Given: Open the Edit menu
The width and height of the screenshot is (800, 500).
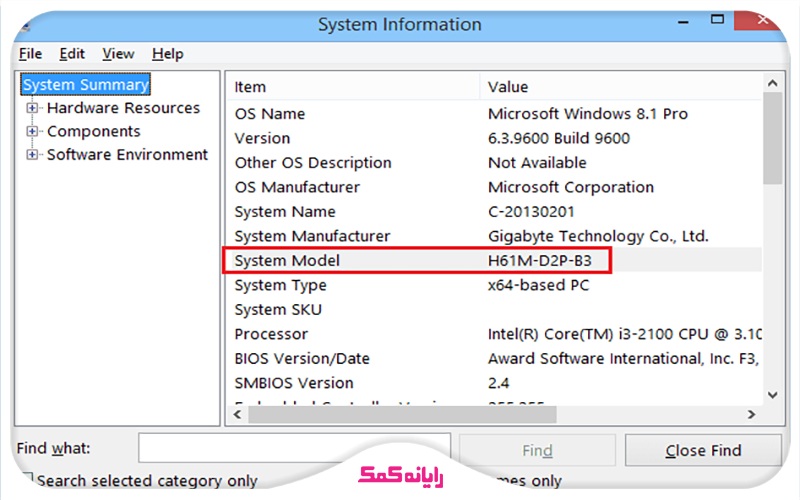Looking at the screenshot, I should pyautogui.click(x=72, y=54).
